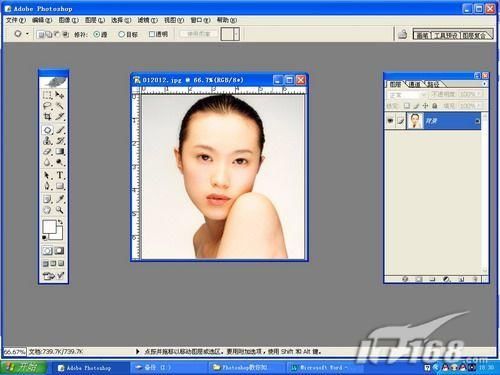The width and height of the screenshot is (500, 375).
Task: Open the pattern picker dropdown in options bar
Action: point(236,34)
